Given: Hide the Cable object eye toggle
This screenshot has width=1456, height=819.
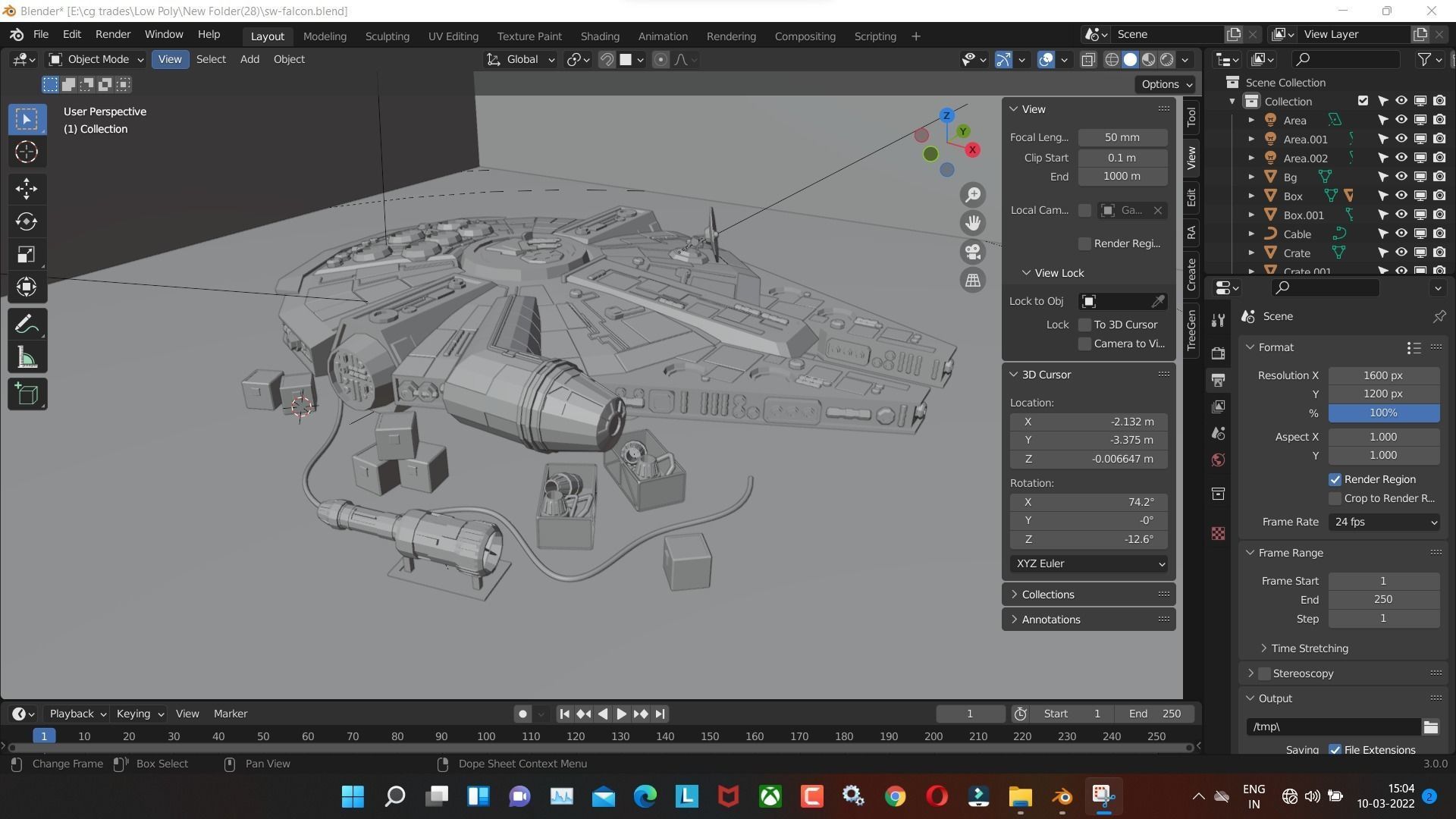Looking at the screenshot, I should 1401,234.
